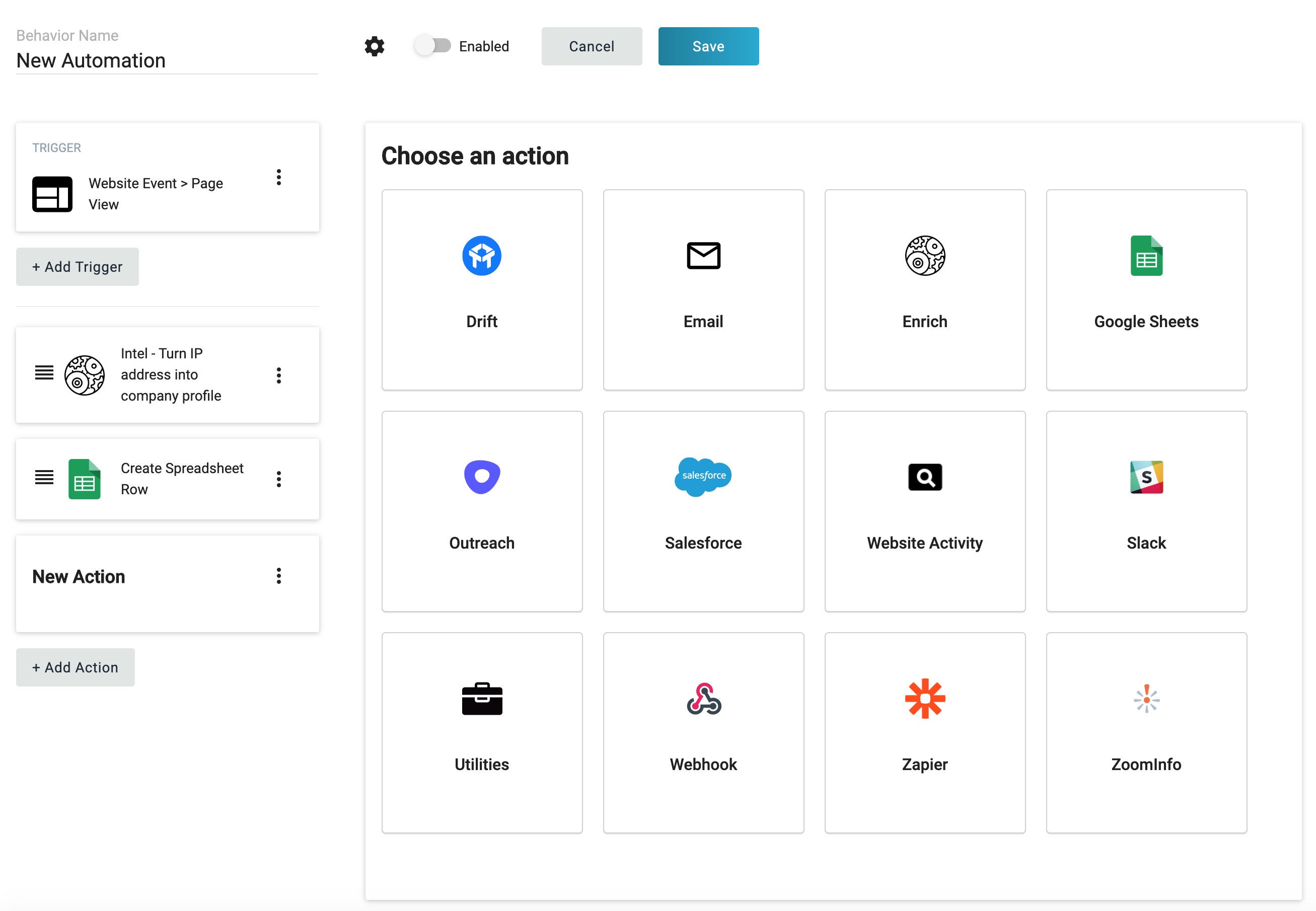Click the drag handle on Intel action
The height and width of the screenshot is (911, 1316).
tap(44, 373)
